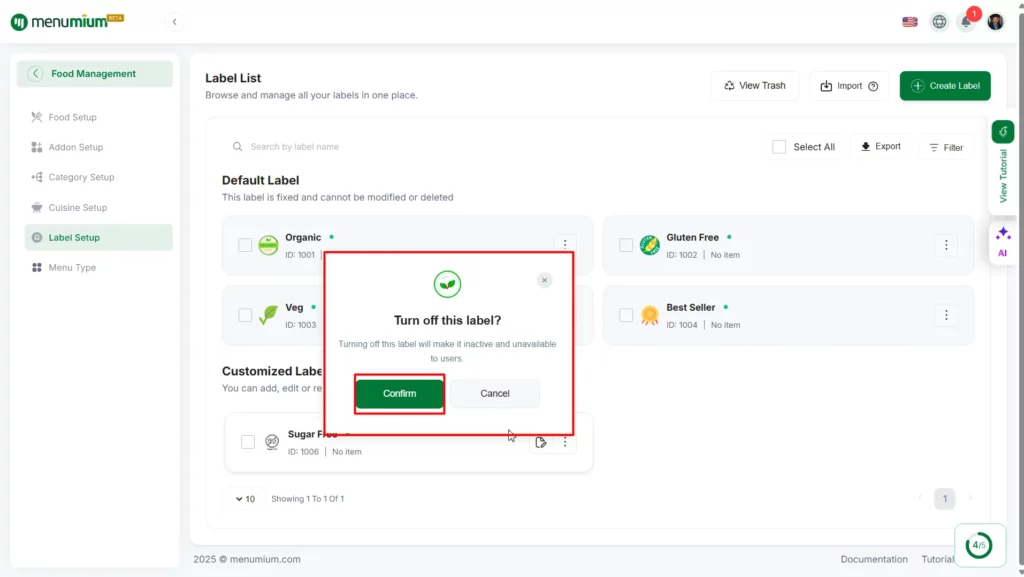Check the Best Seller label checkbox
Image resolution: width=1024 pixels, height=577 pixels.
626,315
